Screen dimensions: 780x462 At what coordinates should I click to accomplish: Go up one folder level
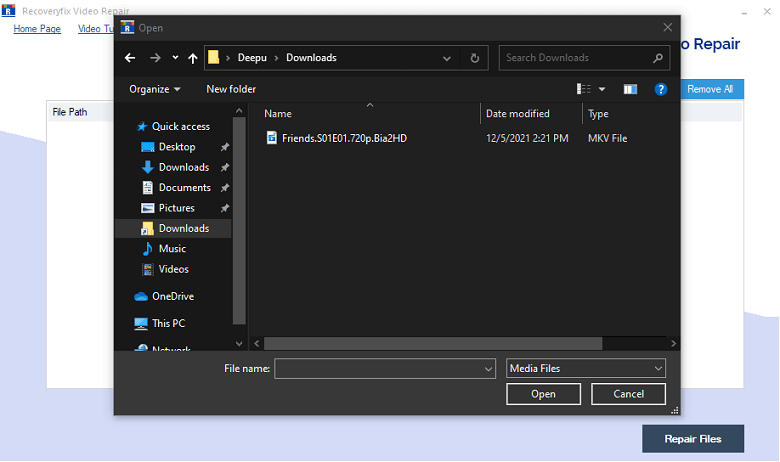pyautogui.click(x=193, y=58)
